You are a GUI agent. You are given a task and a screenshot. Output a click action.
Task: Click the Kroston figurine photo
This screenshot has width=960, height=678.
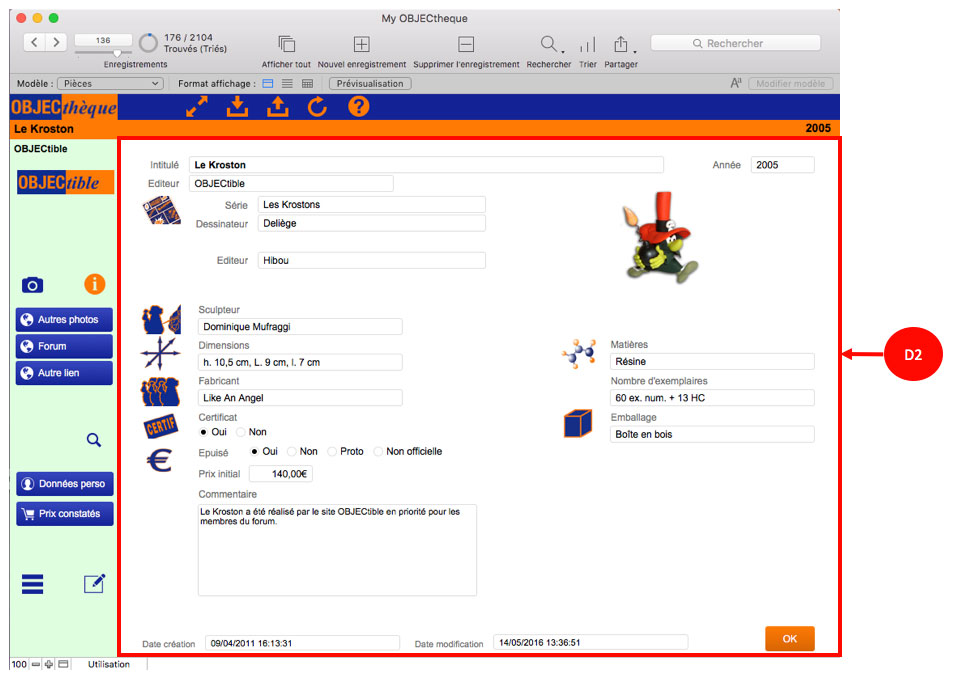coord(661,238)
